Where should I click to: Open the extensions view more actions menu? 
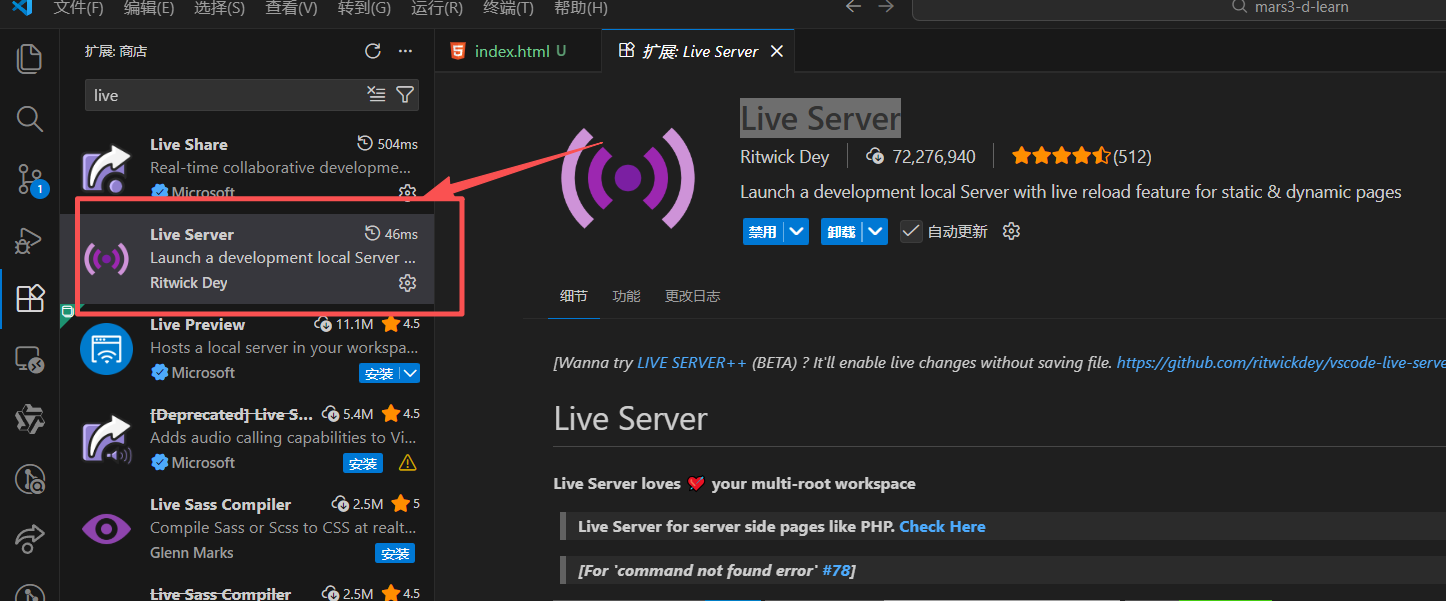click(x=405, y=51)
